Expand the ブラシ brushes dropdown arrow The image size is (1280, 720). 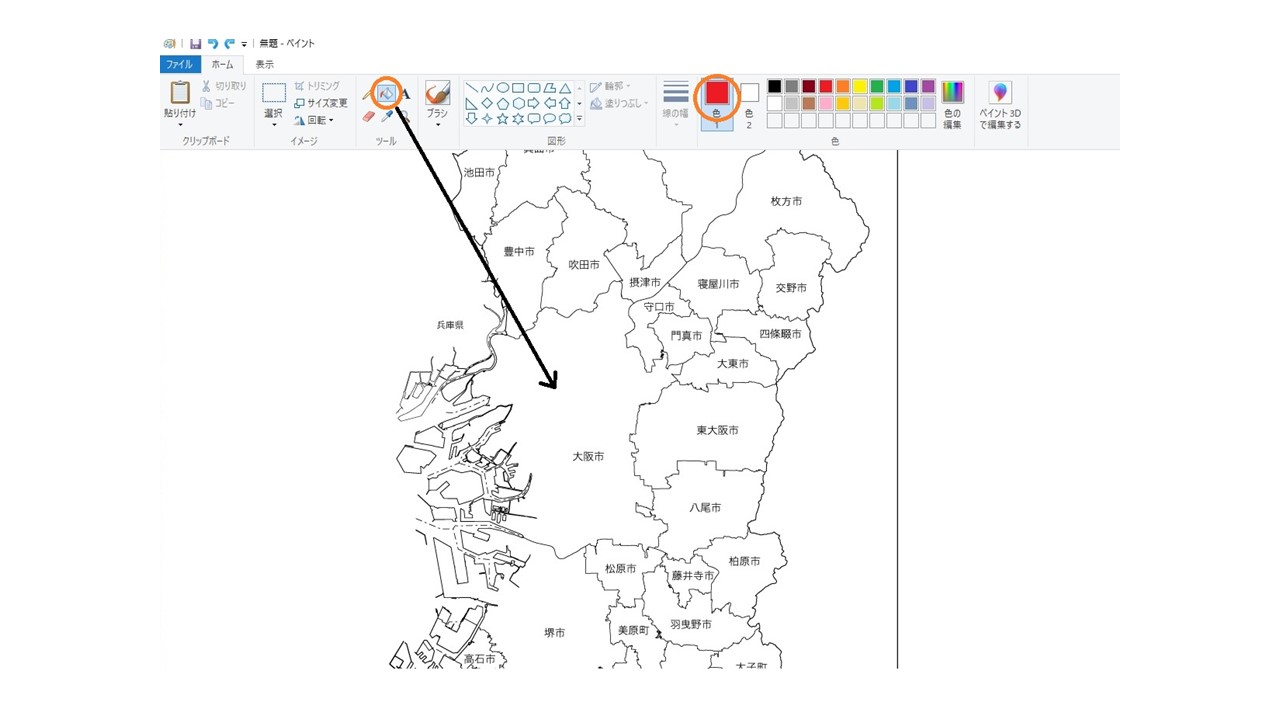coord(437,125)
